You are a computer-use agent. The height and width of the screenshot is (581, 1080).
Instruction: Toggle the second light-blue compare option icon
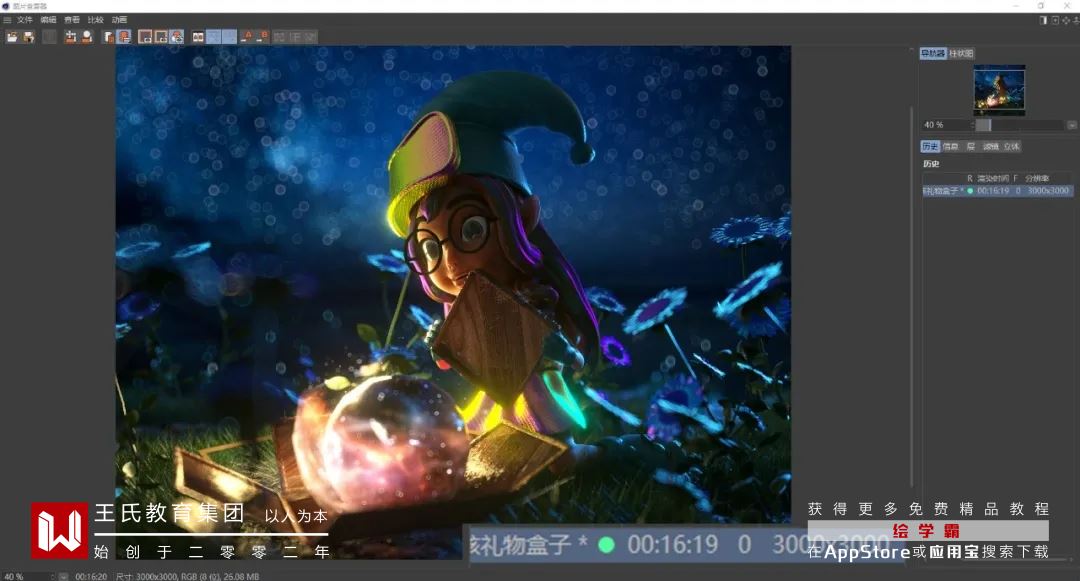[x=229, y=37]
